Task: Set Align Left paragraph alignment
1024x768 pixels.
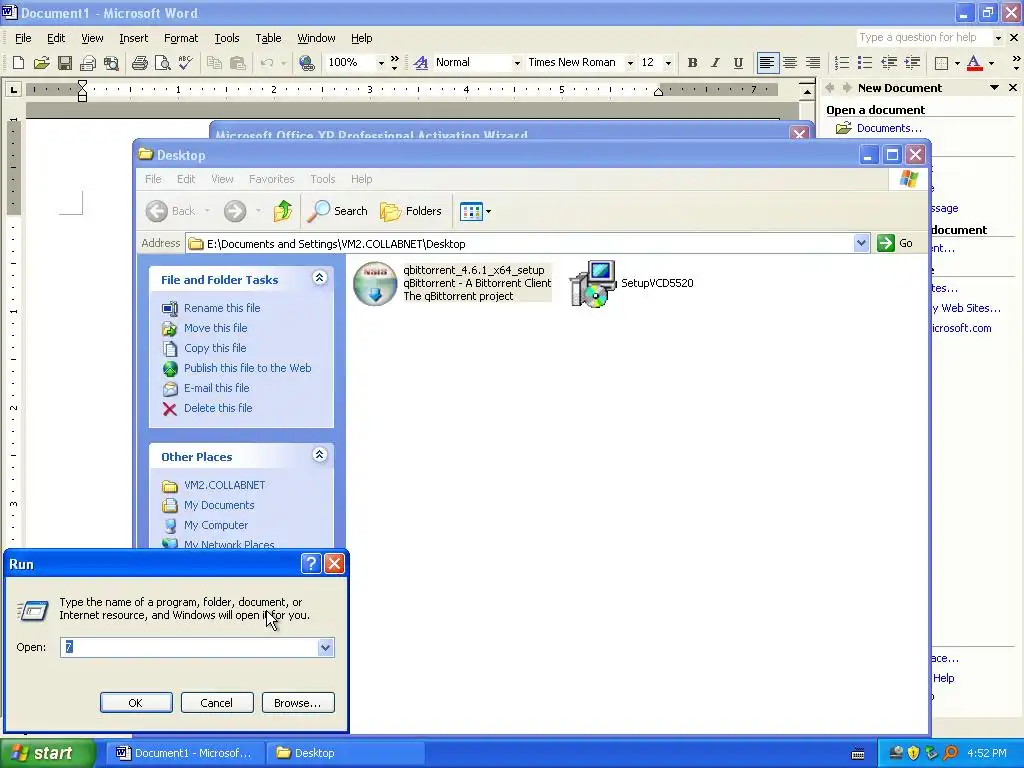Action: (767, 63)
